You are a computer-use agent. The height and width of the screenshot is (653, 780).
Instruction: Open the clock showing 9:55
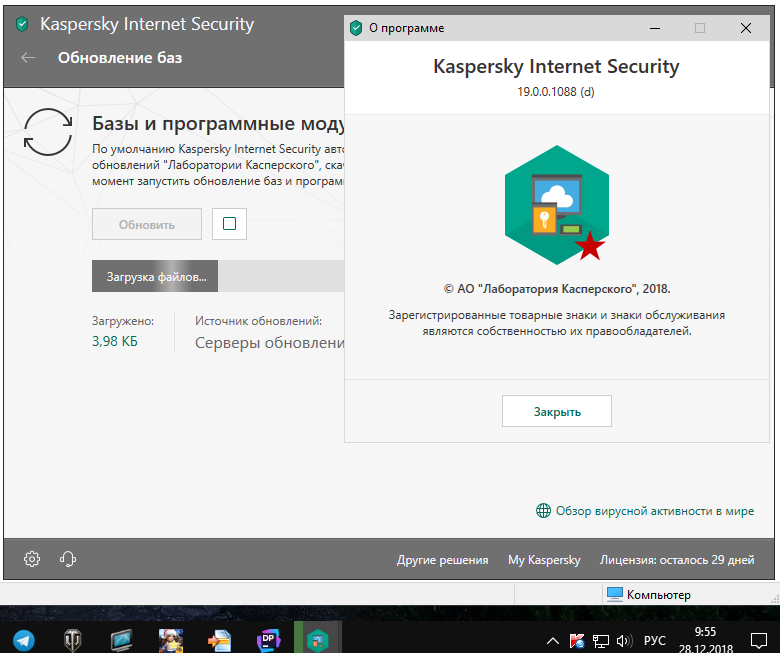click(705, 640)
